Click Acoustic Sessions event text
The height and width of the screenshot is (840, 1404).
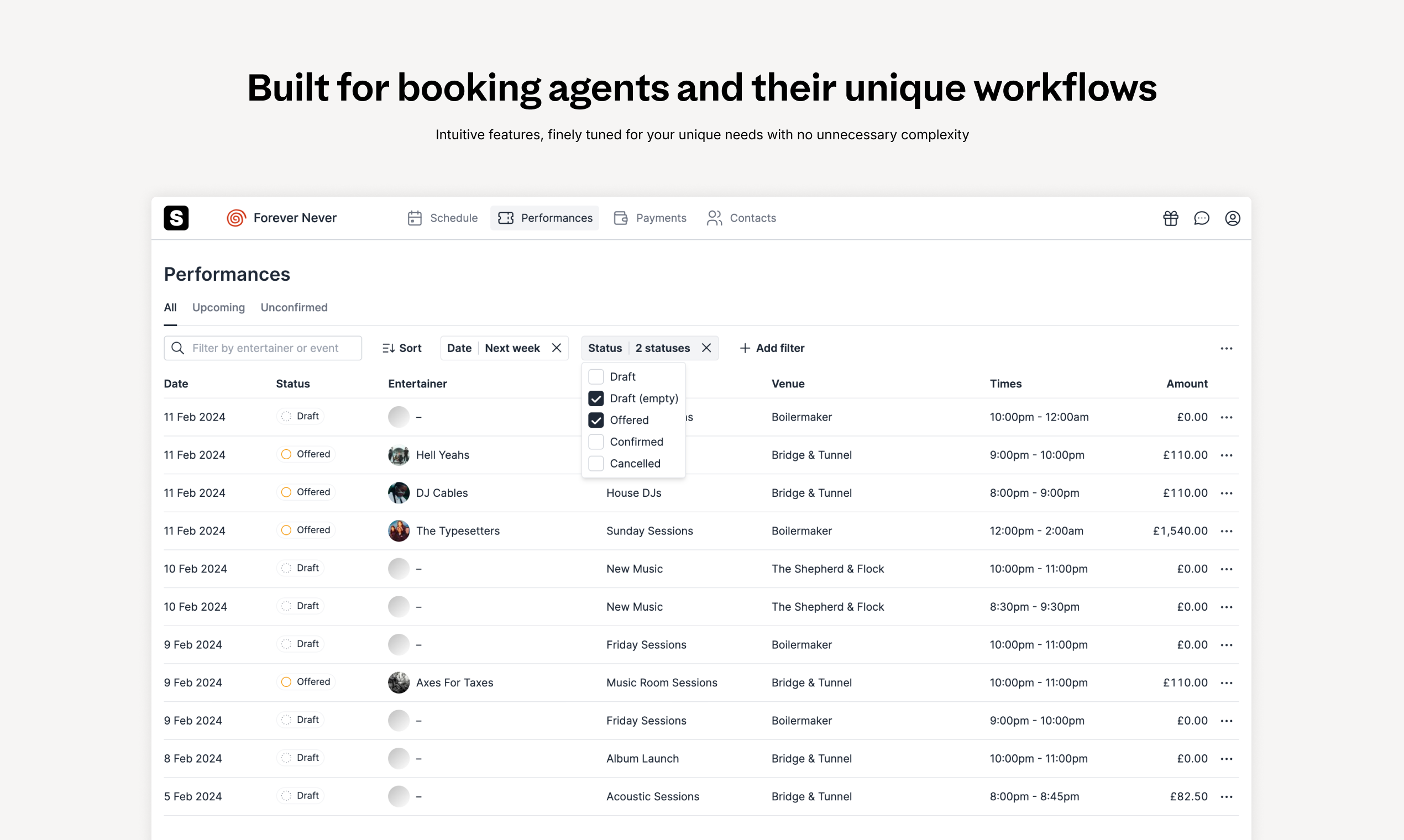click(653, 796)
